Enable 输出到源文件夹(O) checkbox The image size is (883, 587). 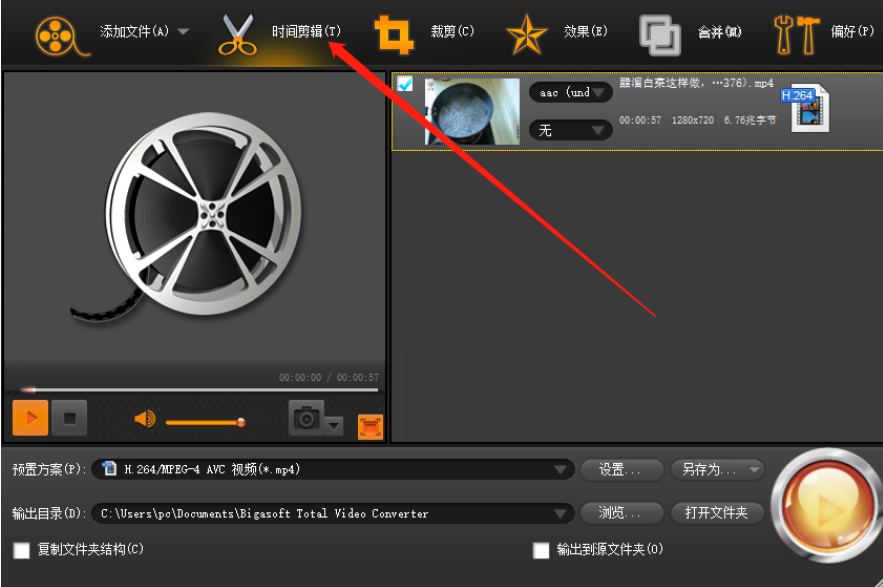click(x=541, y=550)
